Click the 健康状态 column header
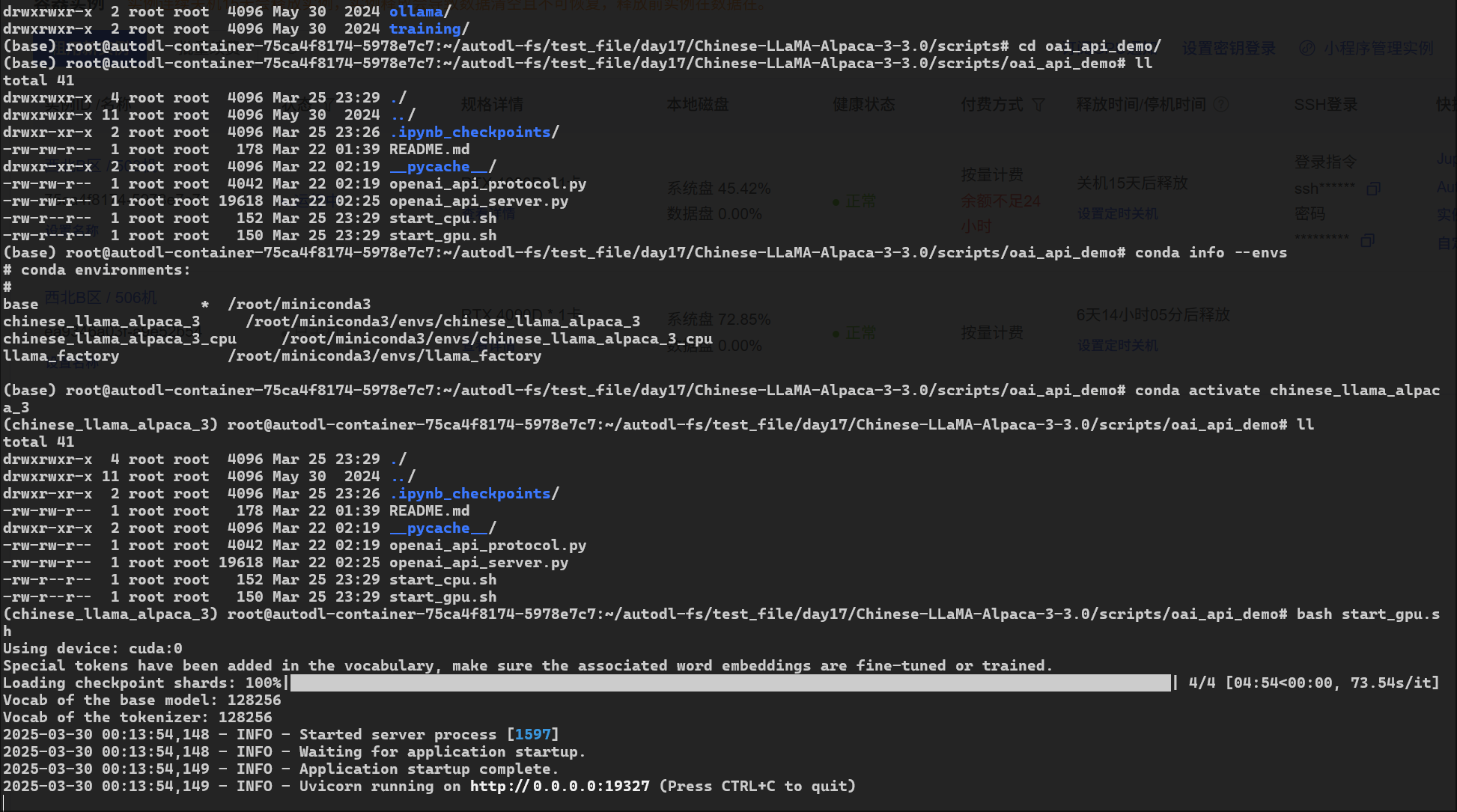The width and height of the screenshot is (1457, 812). [x=863, y=105]
